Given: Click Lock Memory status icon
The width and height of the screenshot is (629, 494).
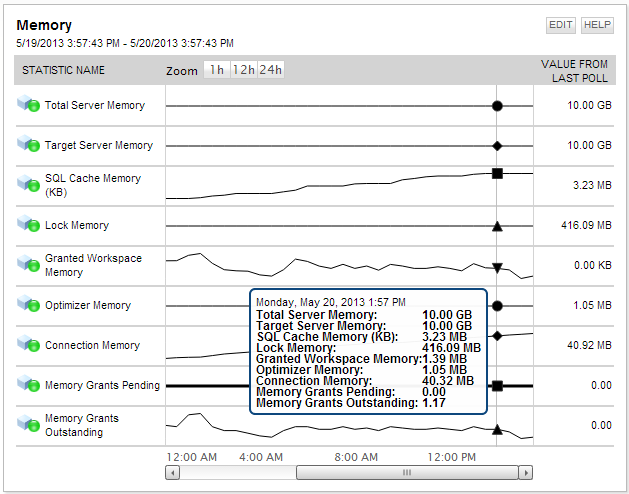Looking at the screenshot, I should pyautogui.click(x=28, y=223).
